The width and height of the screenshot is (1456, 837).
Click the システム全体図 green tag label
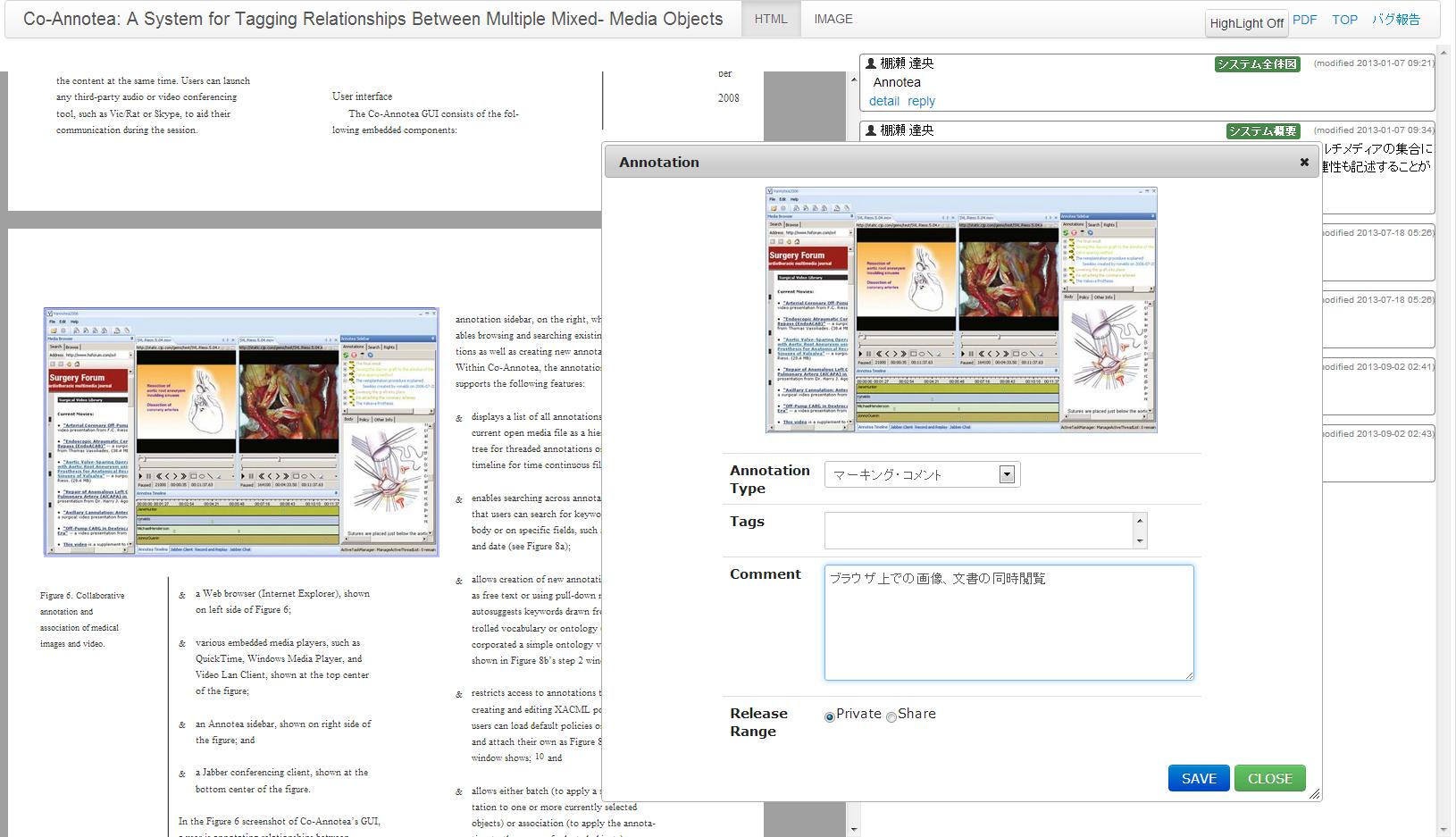pos(1256,64)
